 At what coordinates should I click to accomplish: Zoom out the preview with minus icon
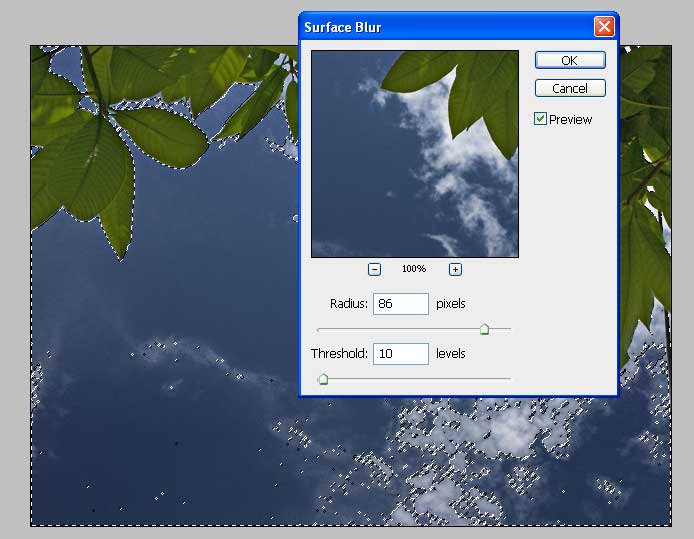click(x=374, y=269)
